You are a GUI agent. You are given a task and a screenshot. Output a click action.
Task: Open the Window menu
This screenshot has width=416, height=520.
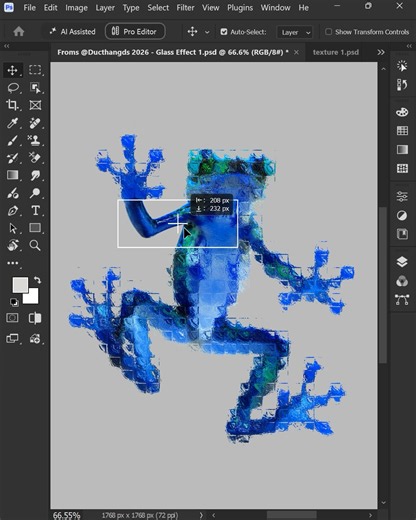coord(275,8)
